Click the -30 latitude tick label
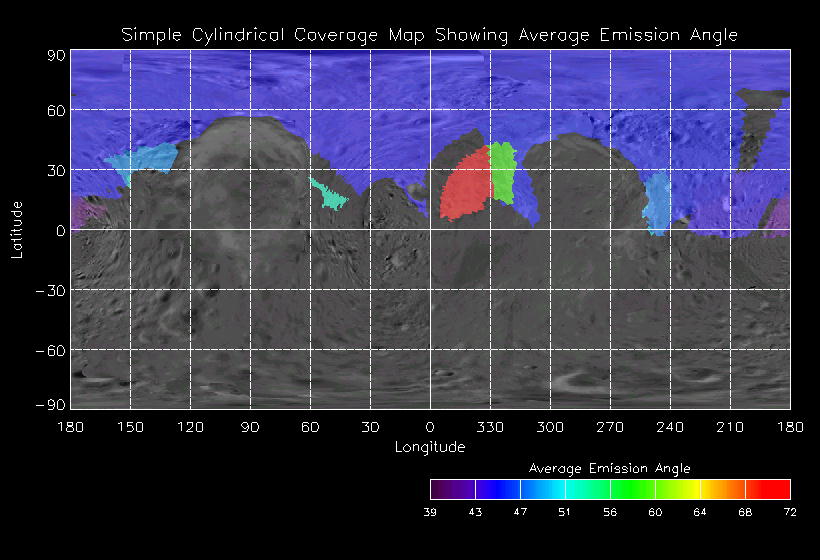 [54, 290]
